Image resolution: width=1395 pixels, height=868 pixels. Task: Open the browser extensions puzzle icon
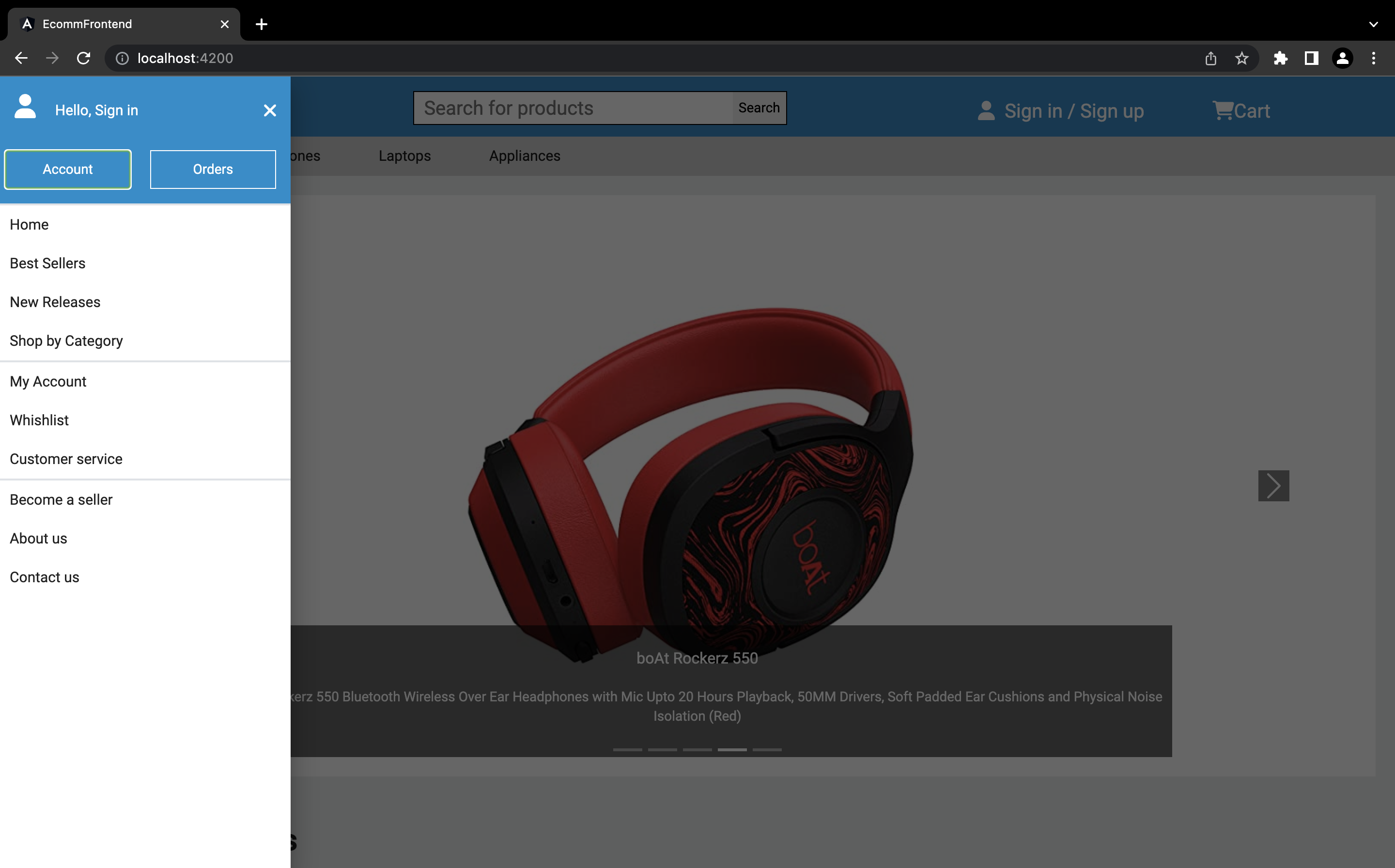pos(1281,58)
